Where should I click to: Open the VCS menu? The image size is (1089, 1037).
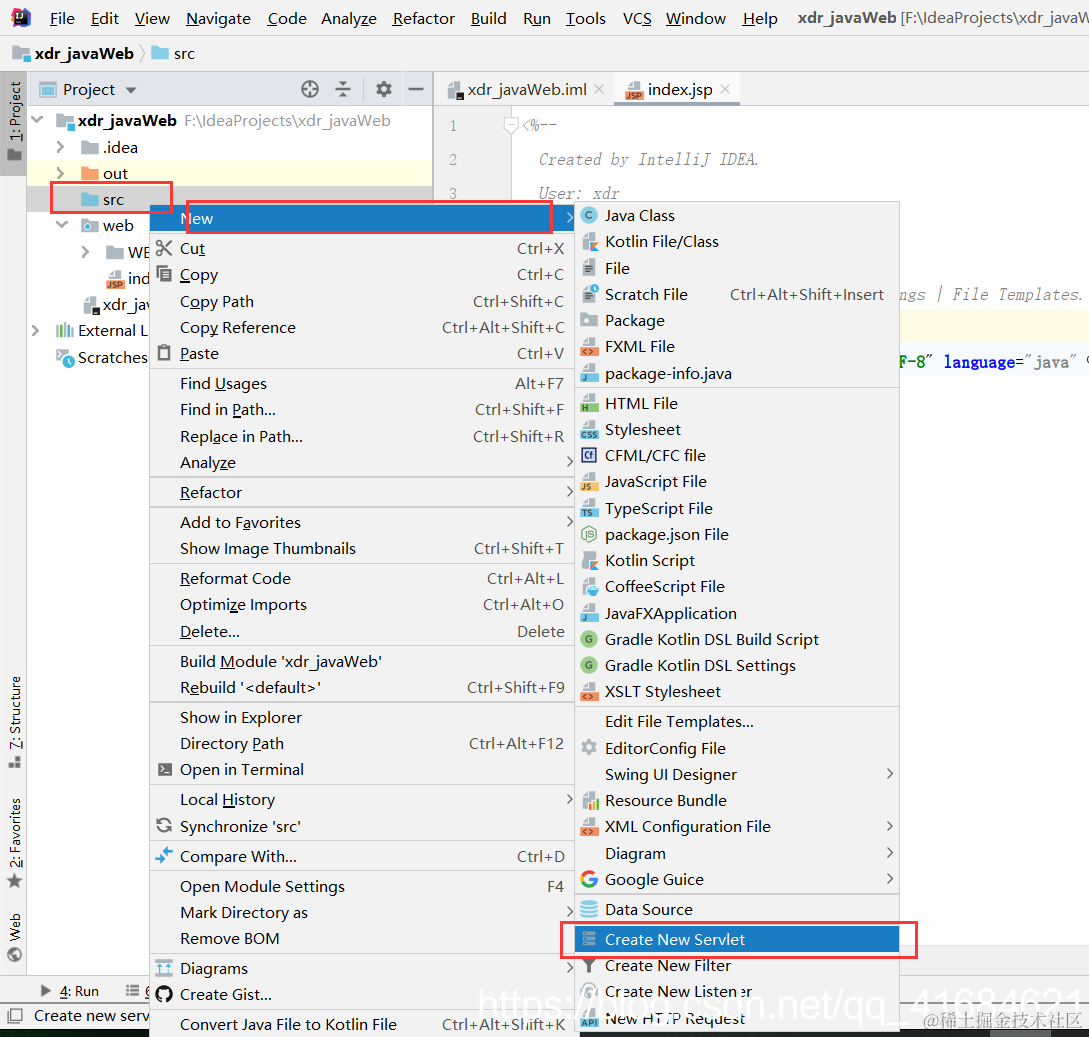[x=637, y=19]
